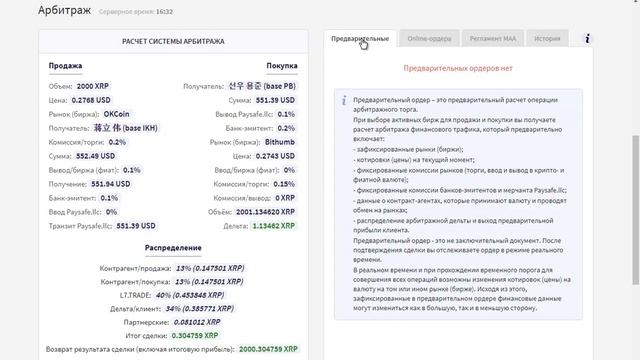Click the buy recipient value (base PB)

coord(262,86)
